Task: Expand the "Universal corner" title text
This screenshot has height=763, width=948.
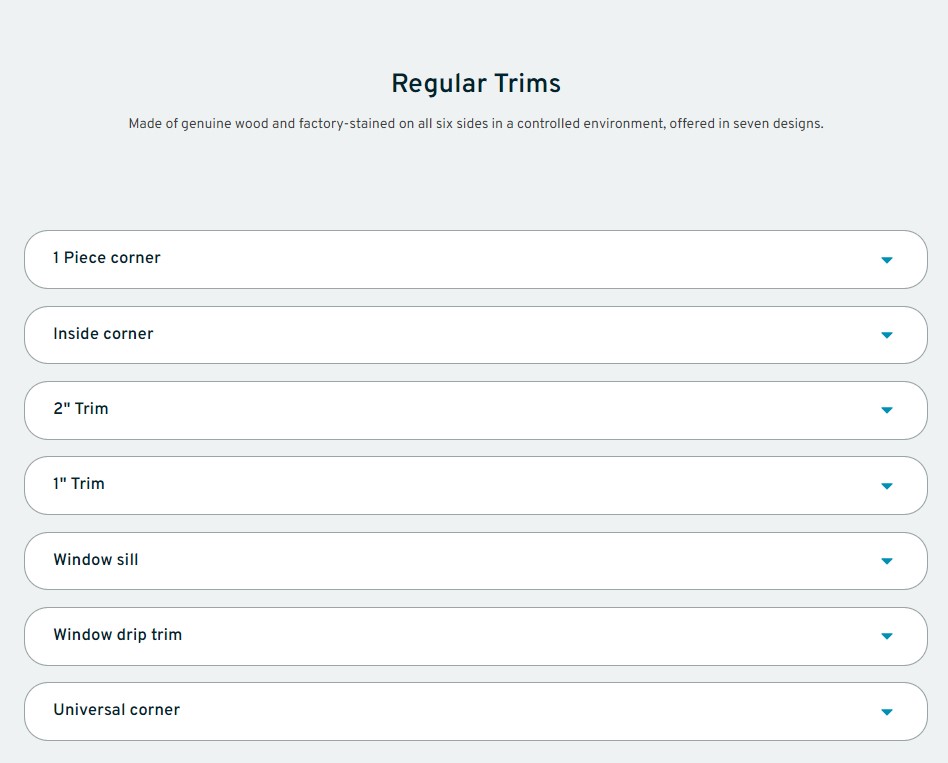Action: pos(117,710)
